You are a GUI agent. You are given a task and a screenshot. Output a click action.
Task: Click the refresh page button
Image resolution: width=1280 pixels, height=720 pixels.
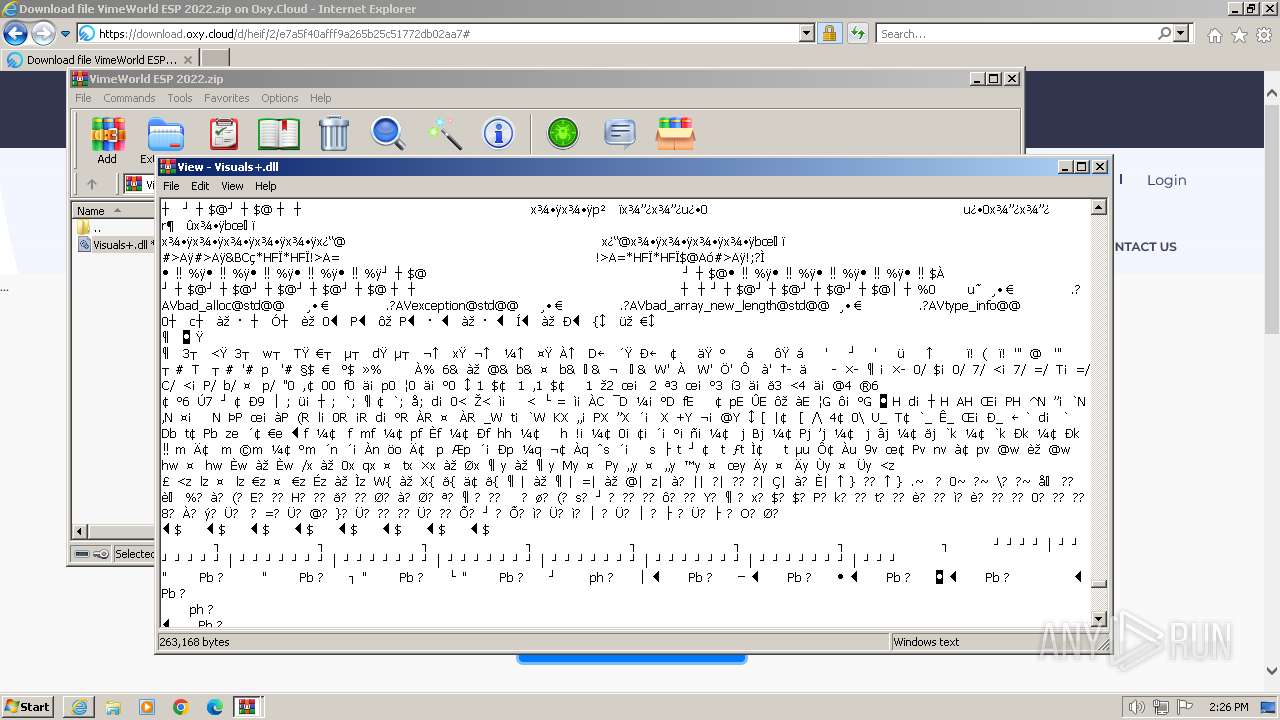857,33
